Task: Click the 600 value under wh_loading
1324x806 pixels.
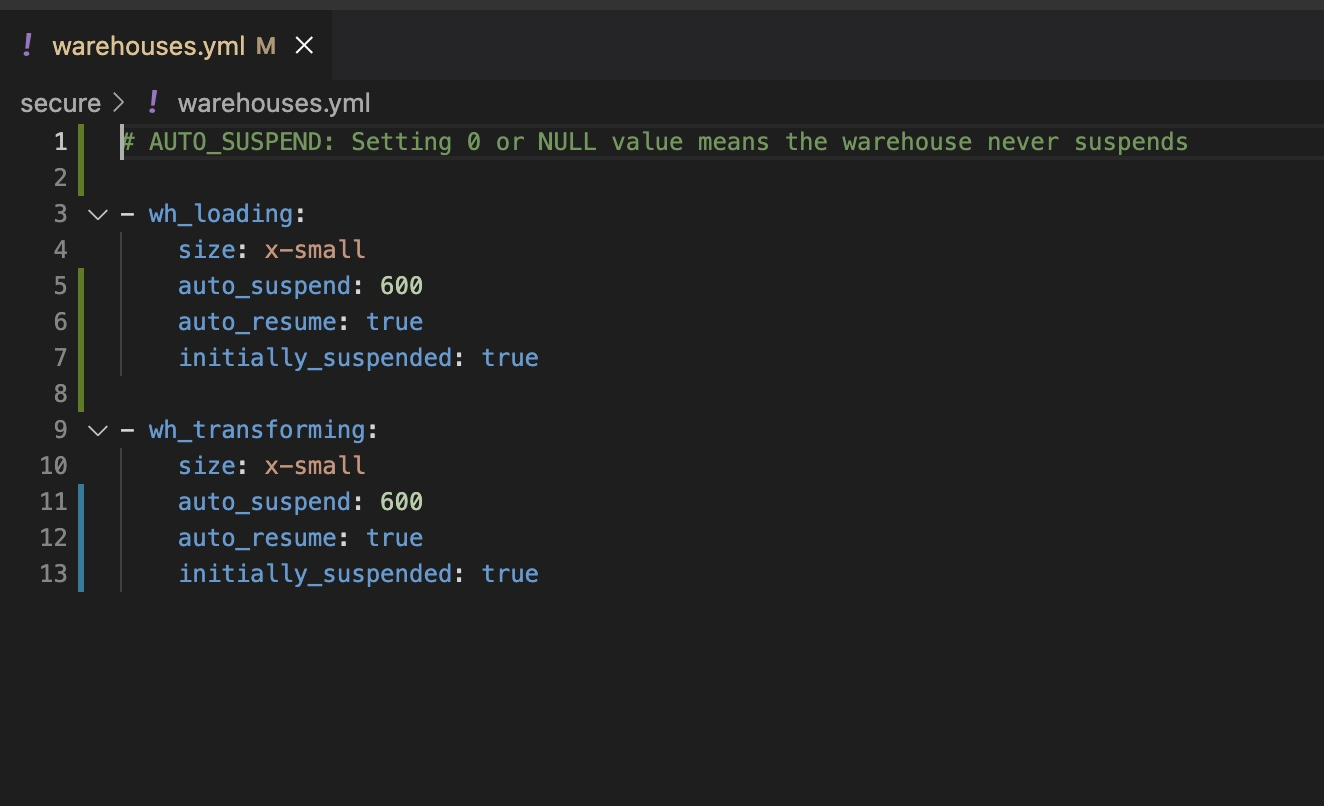Action: (401, 286)
